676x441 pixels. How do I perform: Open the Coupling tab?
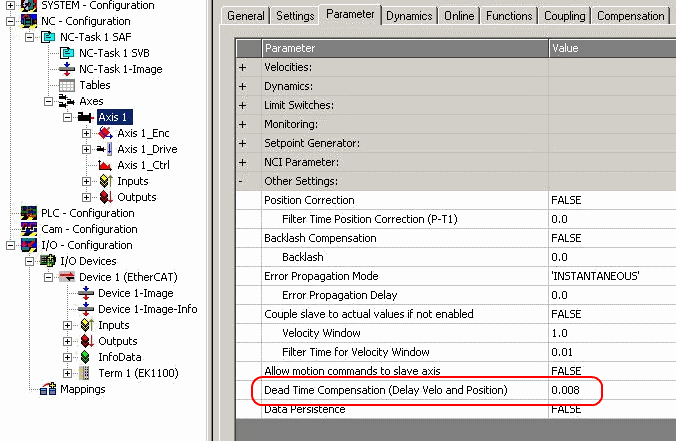coord(564,16)
